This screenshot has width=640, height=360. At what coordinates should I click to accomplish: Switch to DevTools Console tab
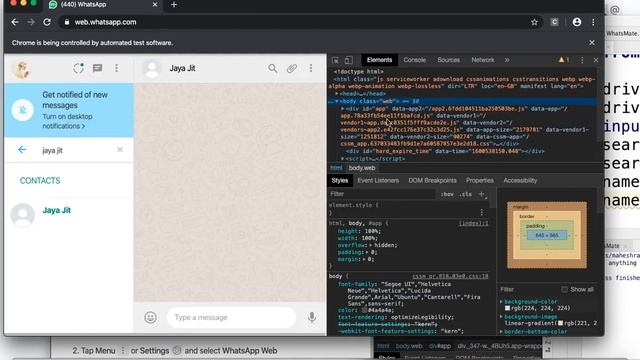pyautogui.click(x=414, y=60)
